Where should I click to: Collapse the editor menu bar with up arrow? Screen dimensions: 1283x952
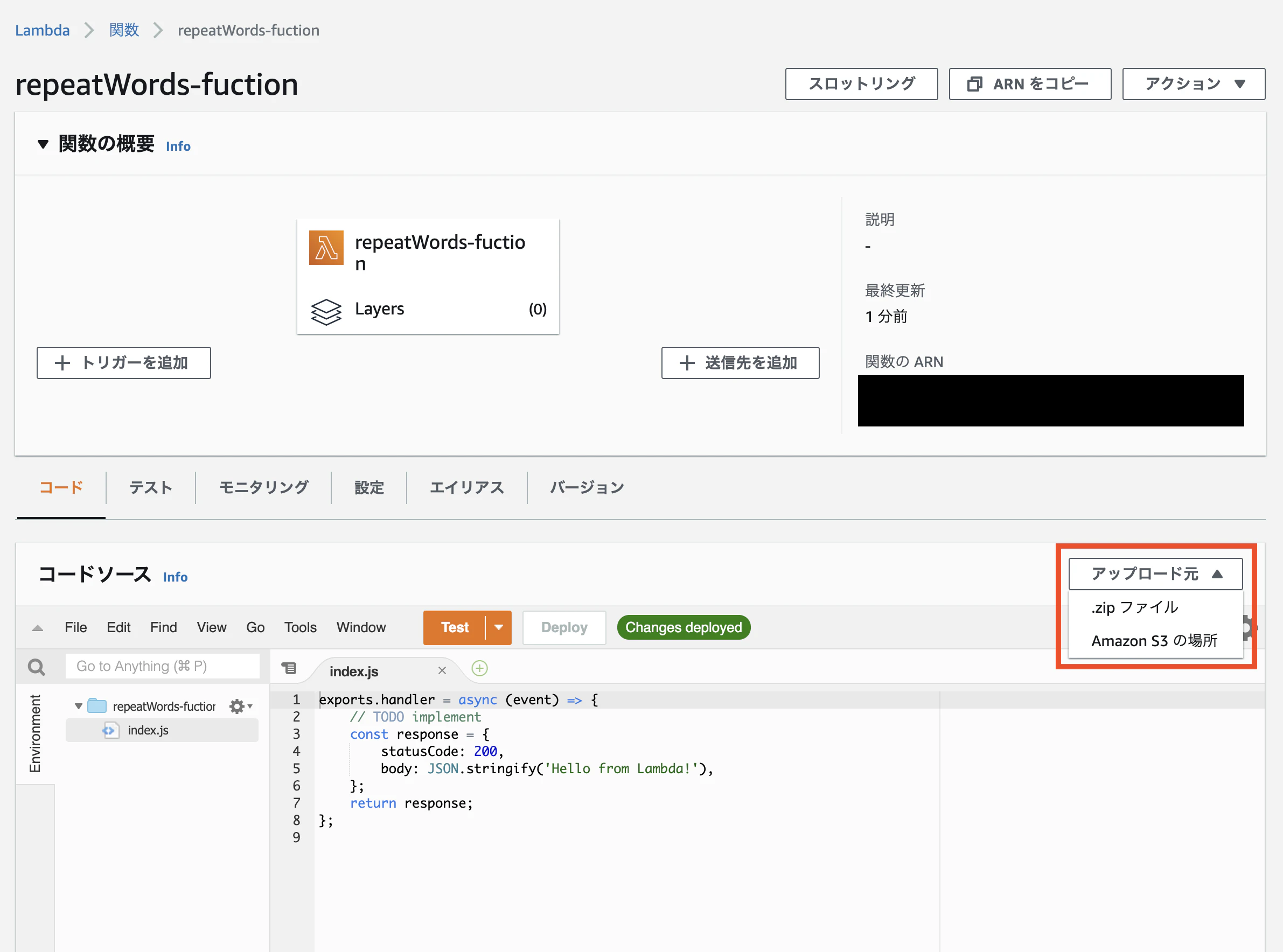point(38,627)
